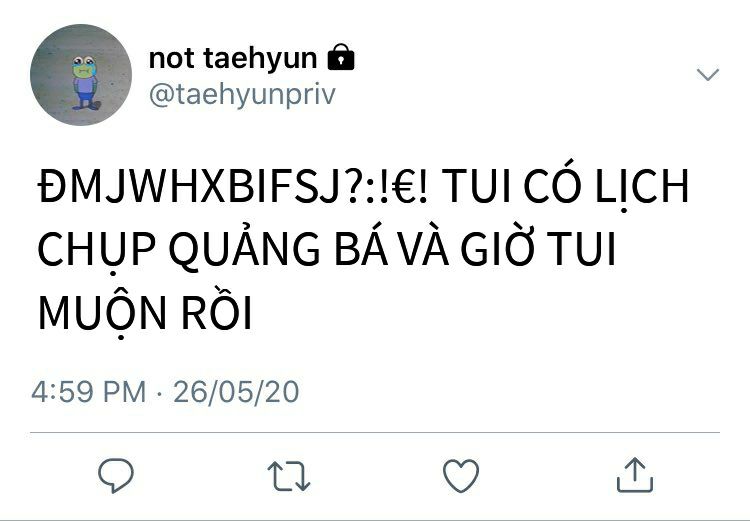
Task: Open the frog profile picture
Action: point(81,75)
